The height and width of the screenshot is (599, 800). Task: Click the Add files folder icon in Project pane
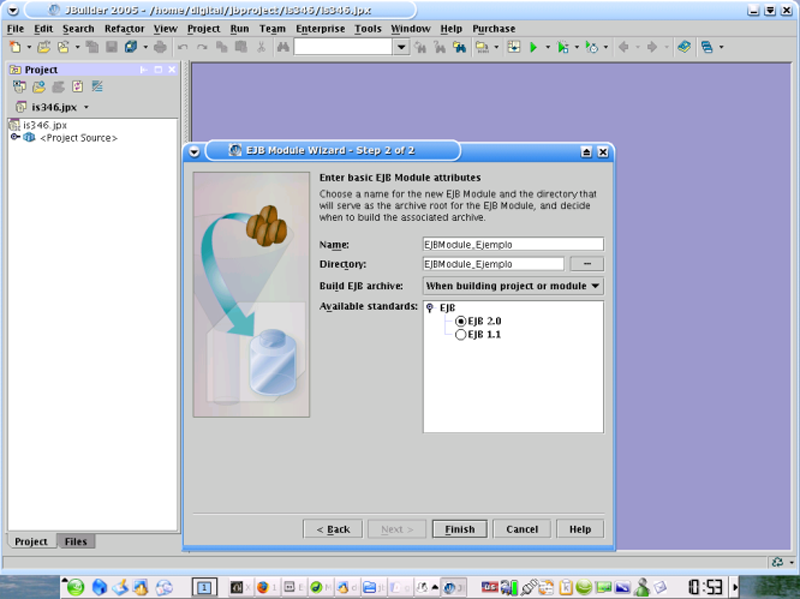[39, 87]
